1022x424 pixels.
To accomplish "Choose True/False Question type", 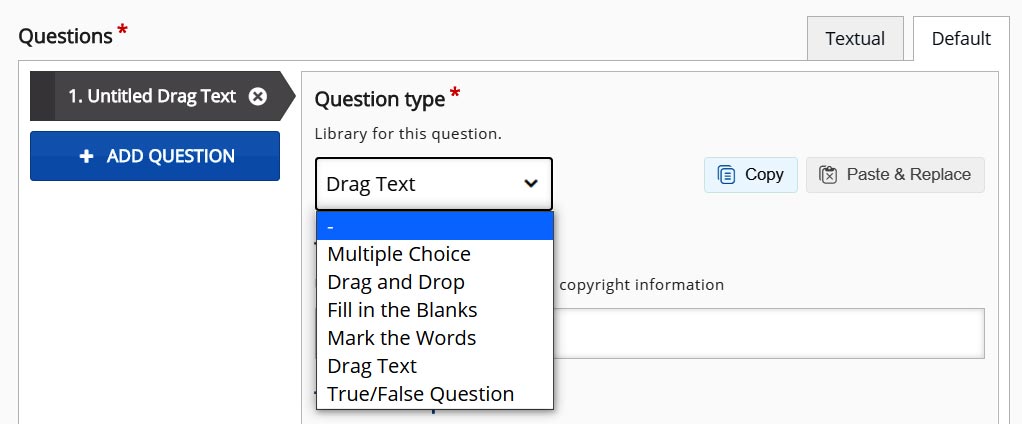I will tap(421, 394).
